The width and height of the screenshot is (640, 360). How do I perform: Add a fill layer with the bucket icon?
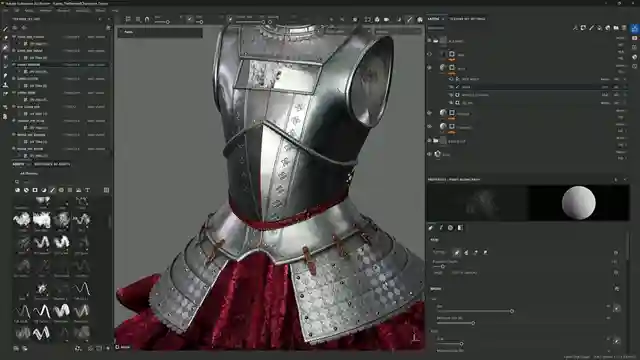(600, 28)
